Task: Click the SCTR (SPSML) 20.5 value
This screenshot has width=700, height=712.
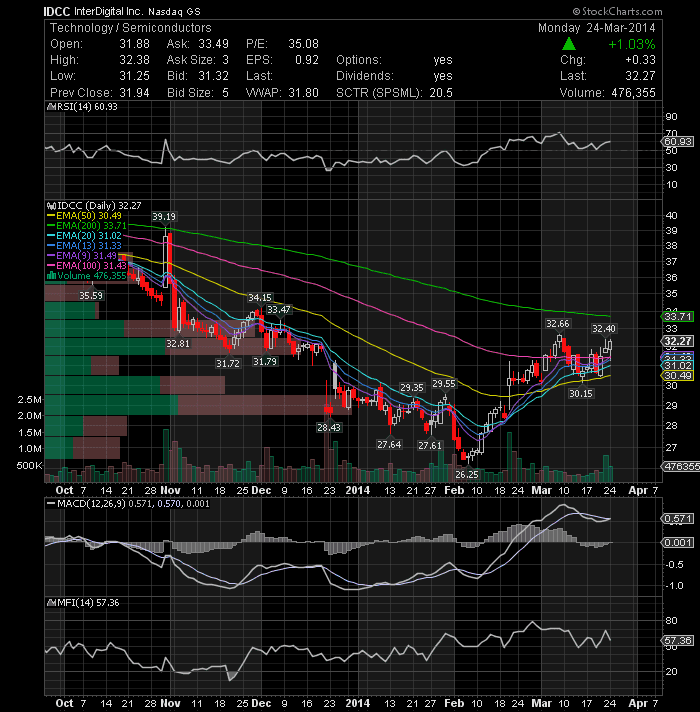Action: click(x=441, y=93)
